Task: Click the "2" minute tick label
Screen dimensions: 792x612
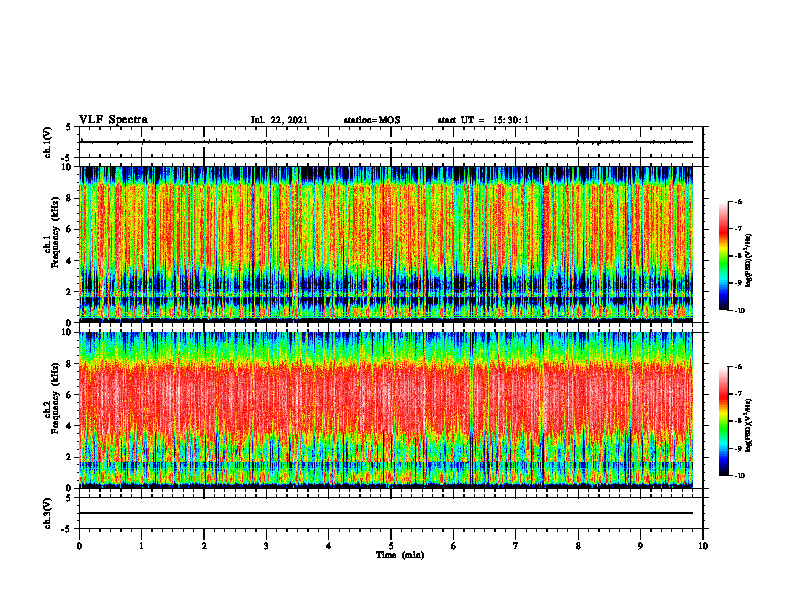Action: click(204, 546)
